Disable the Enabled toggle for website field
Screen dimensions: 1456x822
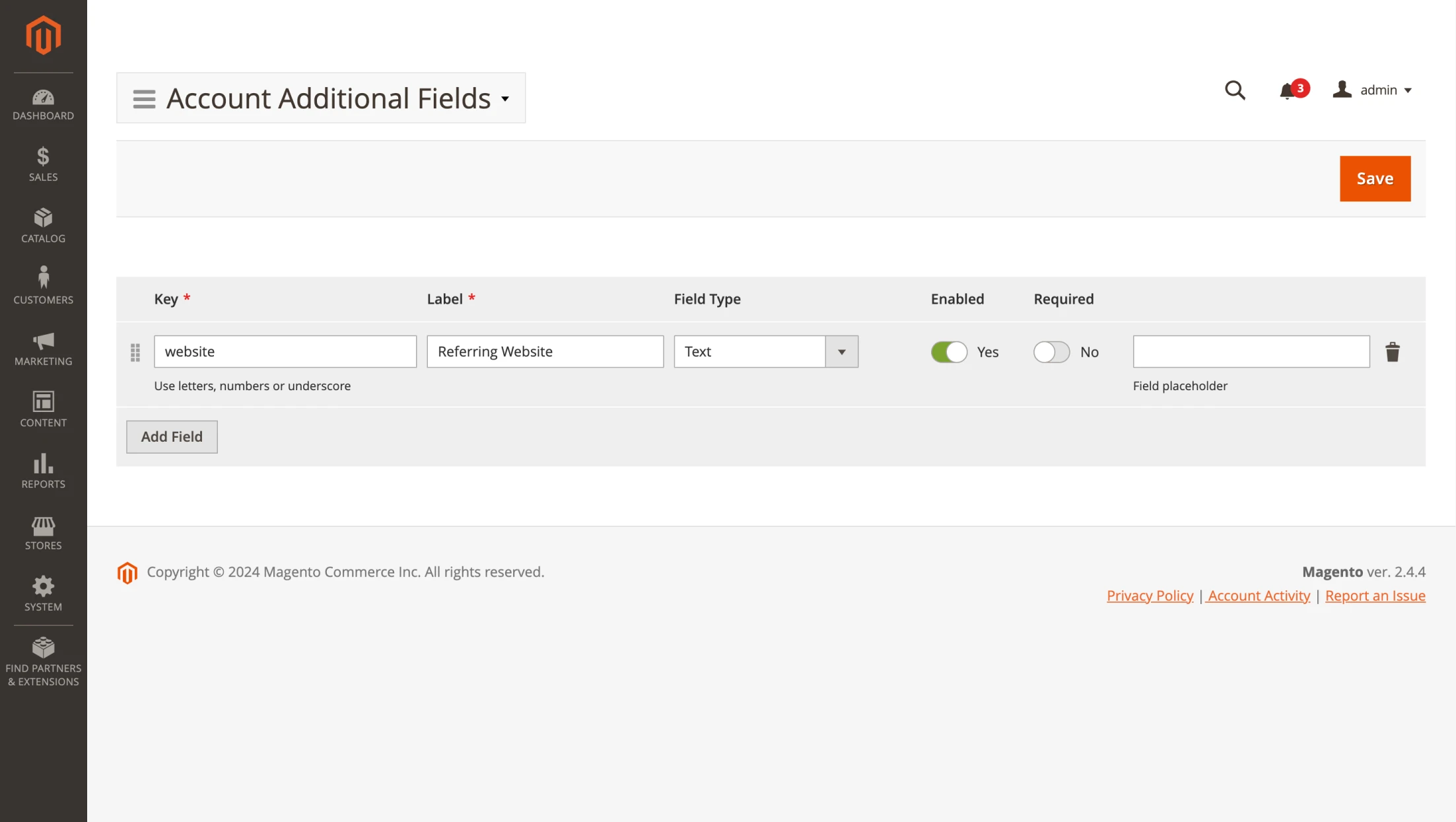click(949, 352)
